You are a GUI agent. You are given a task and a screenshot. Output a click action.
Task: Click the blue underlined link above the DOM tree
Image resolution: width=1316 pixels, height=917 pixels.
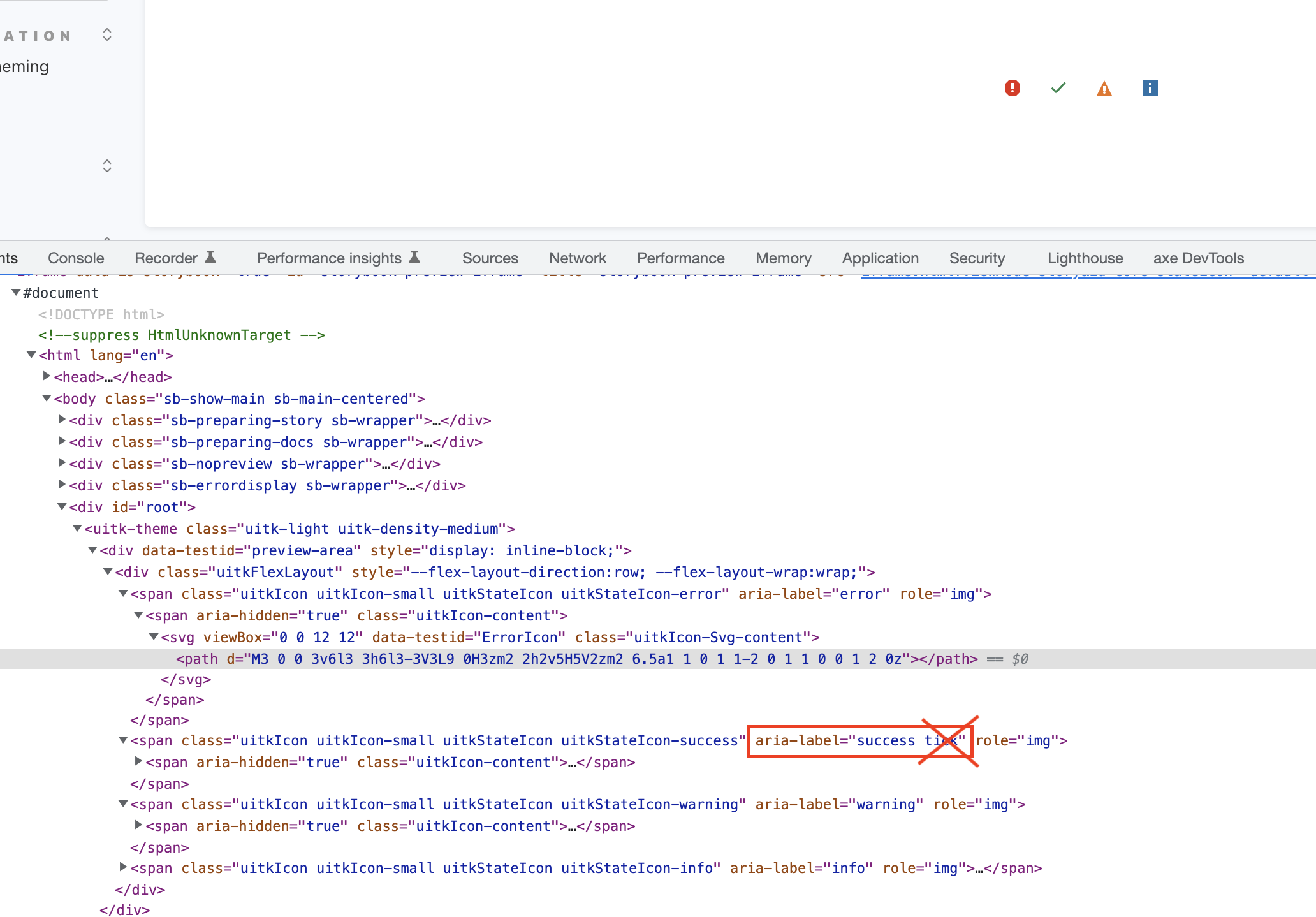(1084, 273)
